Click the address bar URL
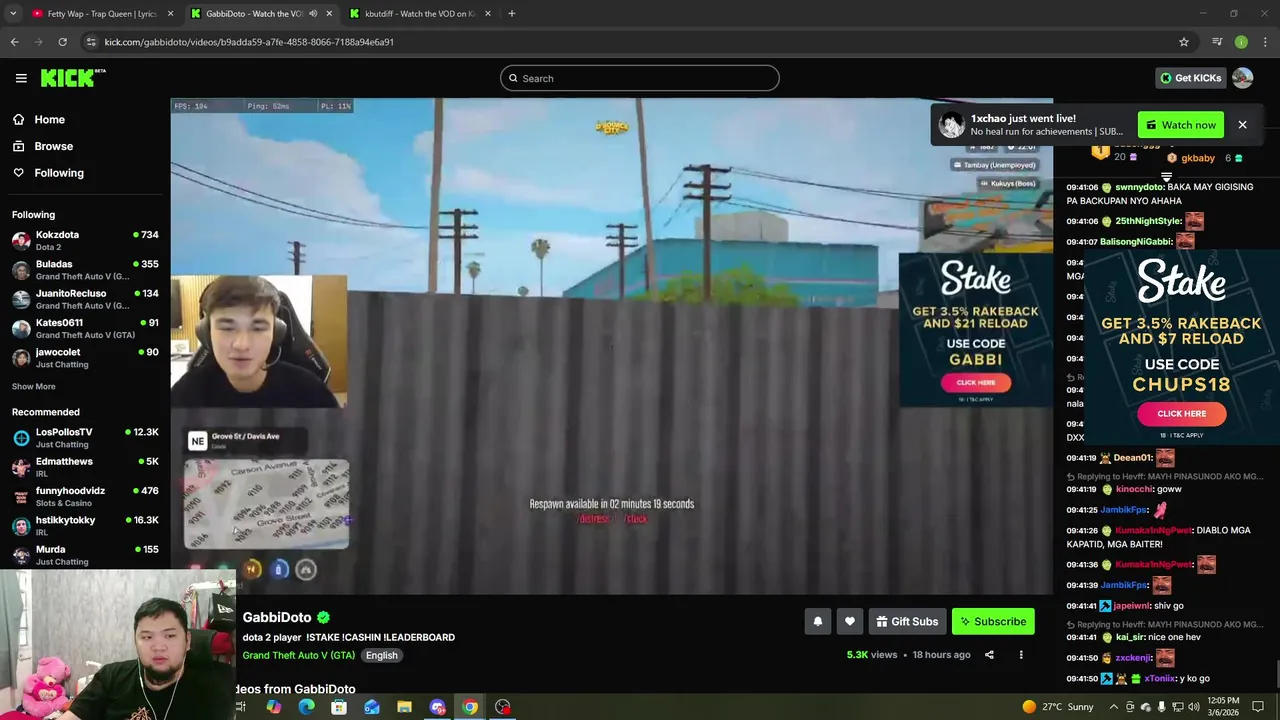 pos(249,42)
